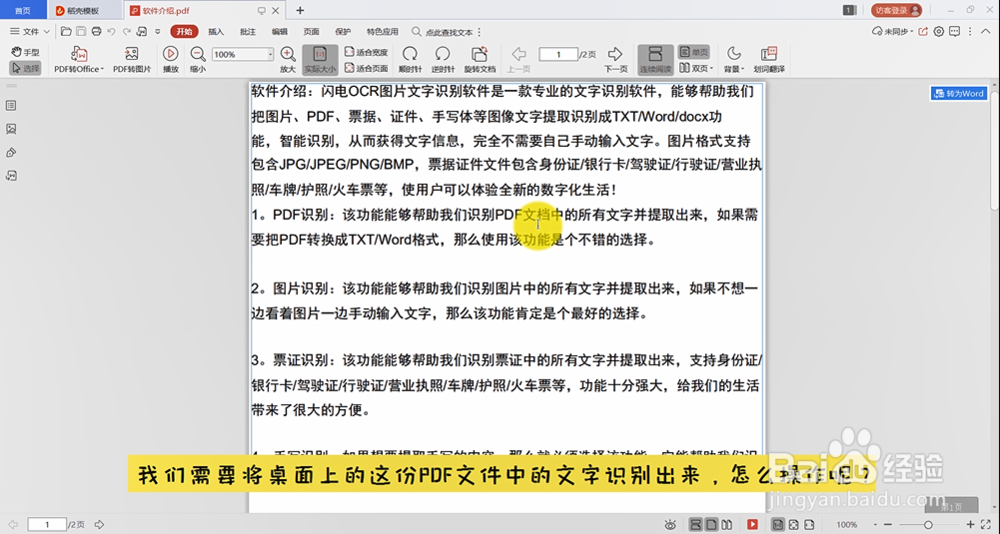The height and width of the screenshot is (534, 1000).
Task: Click the 访客登录 login button
Action: (x=896, y=10)
